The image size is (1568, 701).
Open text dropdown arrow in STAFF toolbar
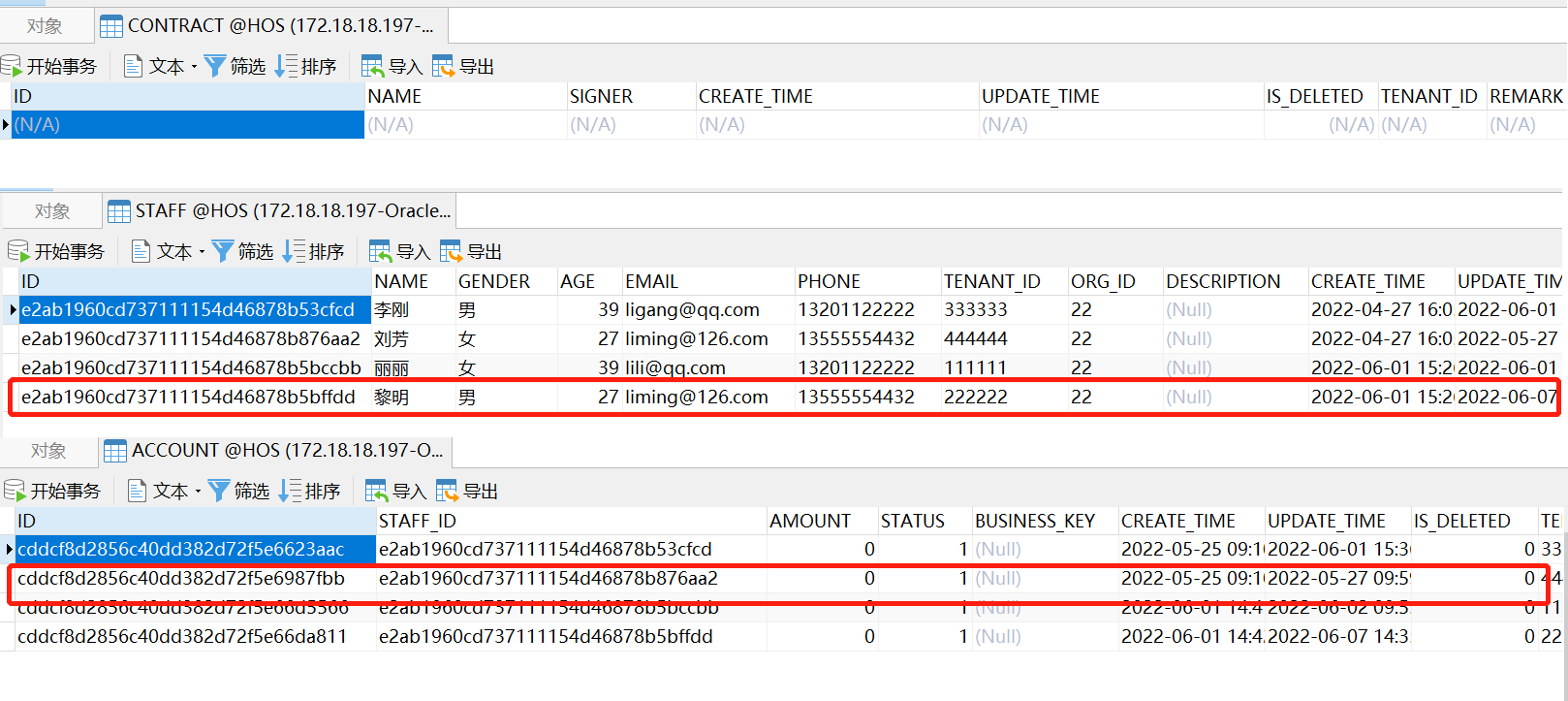pyautogui.click(x=202, y=252)
